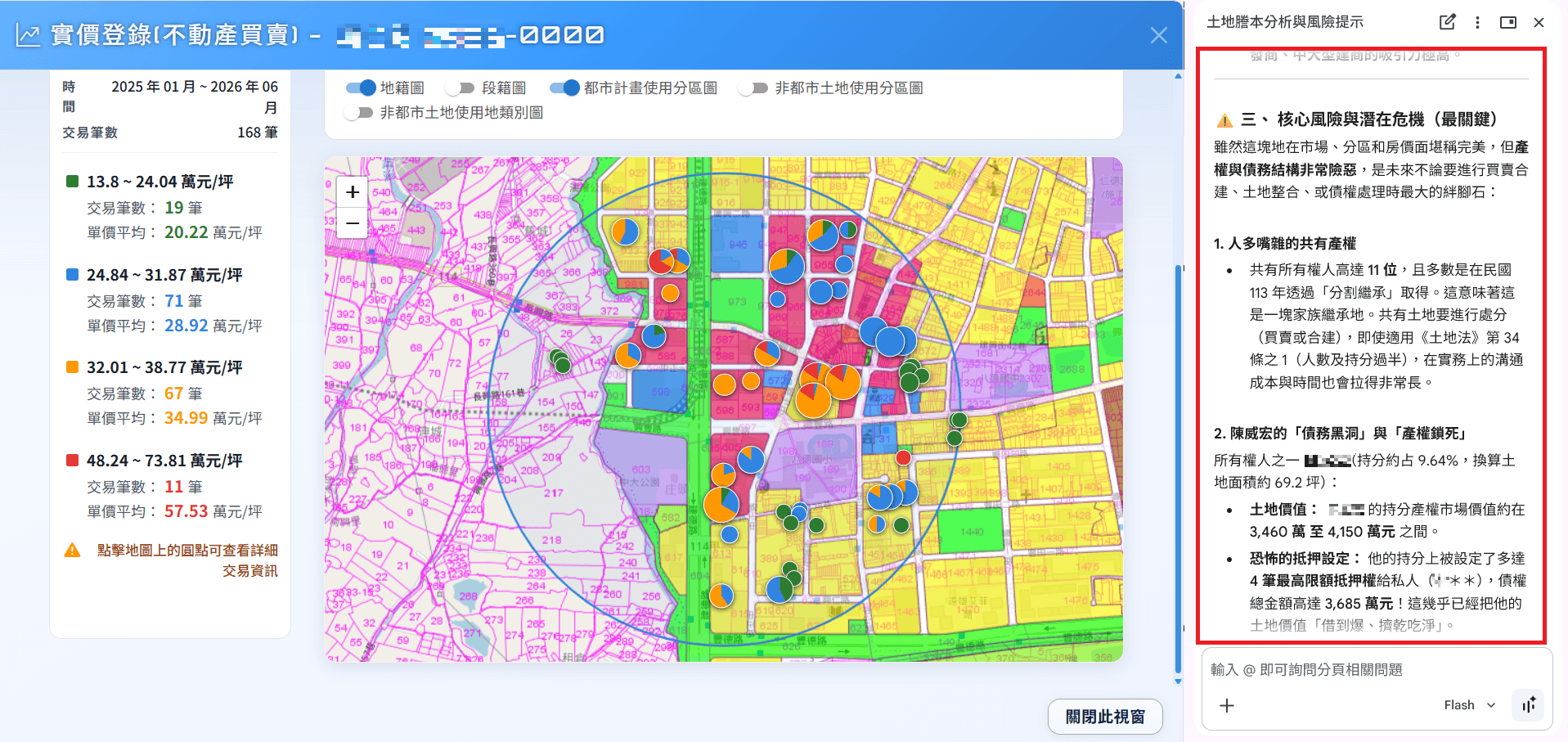Screen dimensions: 1568x742
Task: Click the orange 32.01 ~ 38.77 legend swatch
Action: [72, 367]
